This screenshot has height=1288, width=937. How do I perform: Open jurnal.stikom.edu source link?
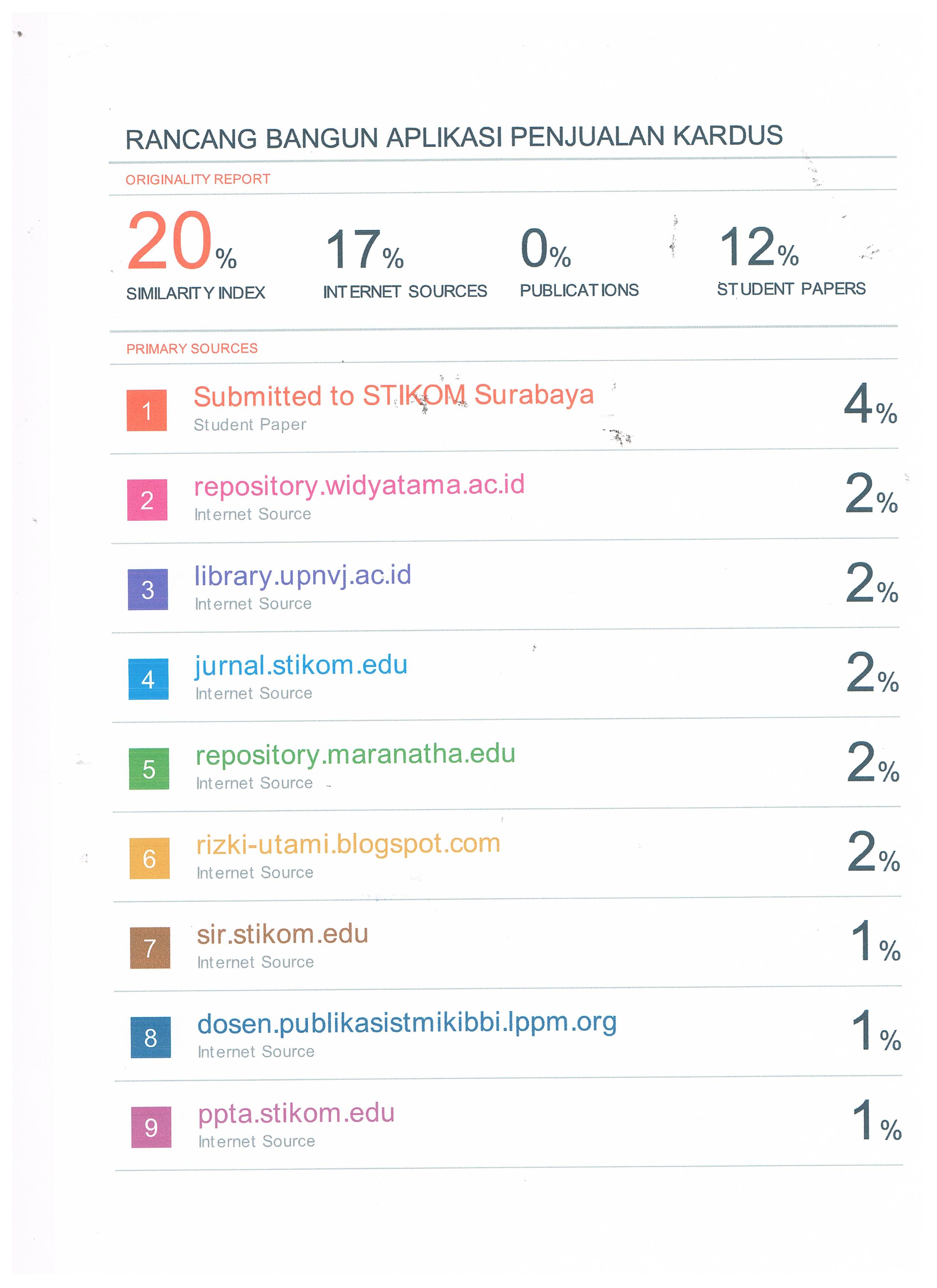click(301, 665)
